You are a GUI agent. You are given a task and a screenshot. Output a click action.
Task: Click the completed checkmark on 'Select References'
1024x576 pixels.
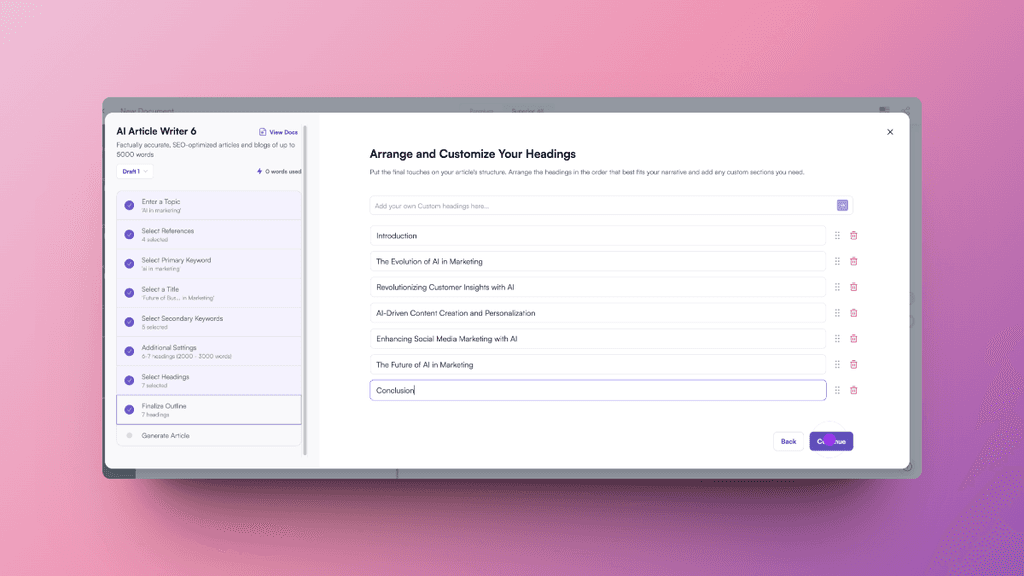click(x=127, y=232)
